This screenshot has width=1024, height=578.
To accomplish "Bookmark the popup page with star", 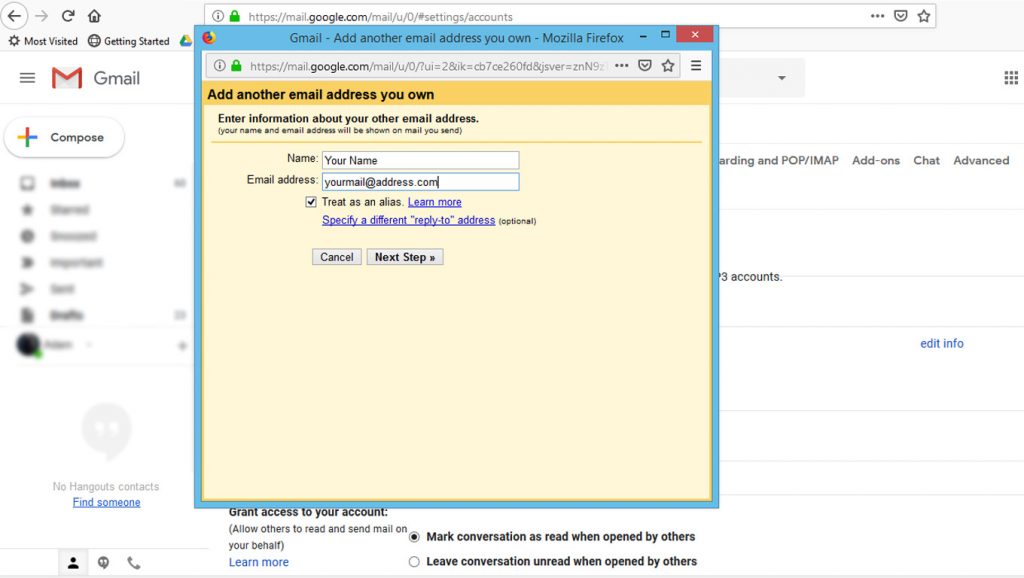I will [x=667, y=65].
